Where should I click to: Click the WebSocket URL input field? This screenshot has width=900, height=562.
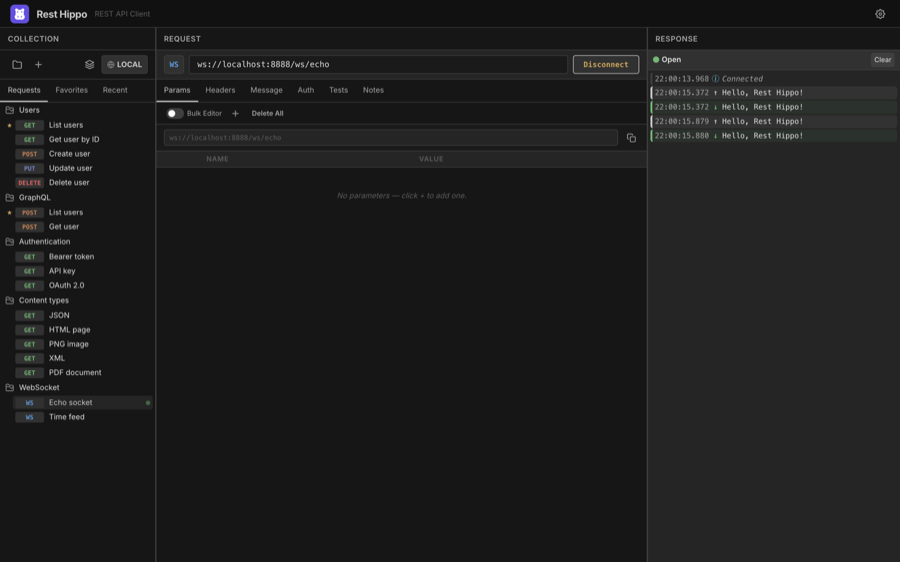click(x=378, y=64)
